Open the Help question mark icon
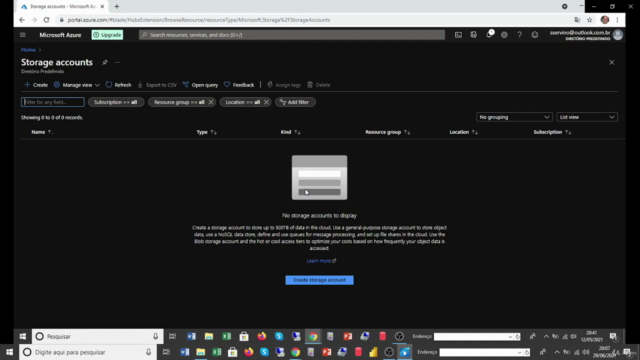This screenshot has height=360, width=640. click(519, 35)
